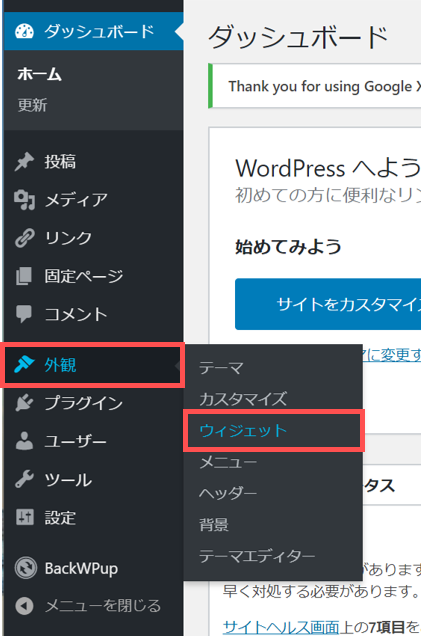
Task: Click the media icon beside メディア
Action: point(24,200)
